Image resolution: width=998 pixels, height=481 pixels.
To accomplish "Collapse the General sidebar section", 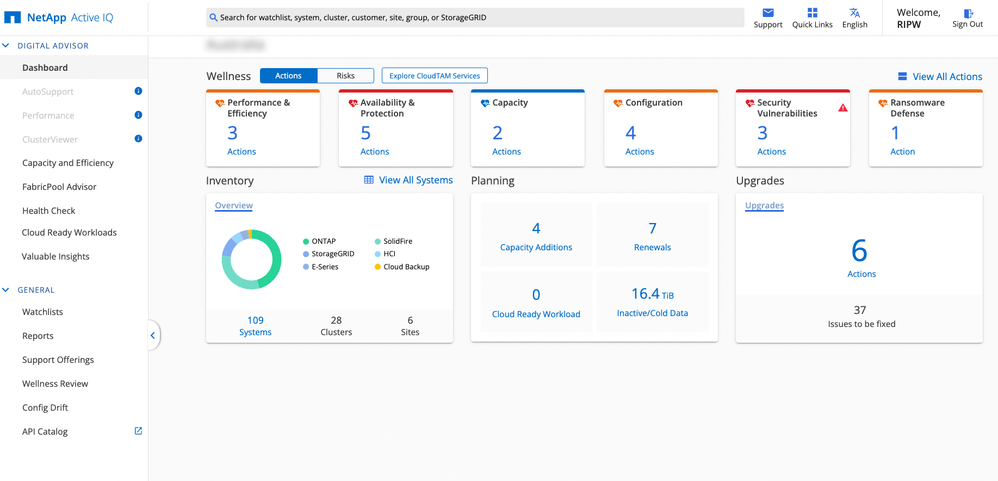I will point(6,290).
